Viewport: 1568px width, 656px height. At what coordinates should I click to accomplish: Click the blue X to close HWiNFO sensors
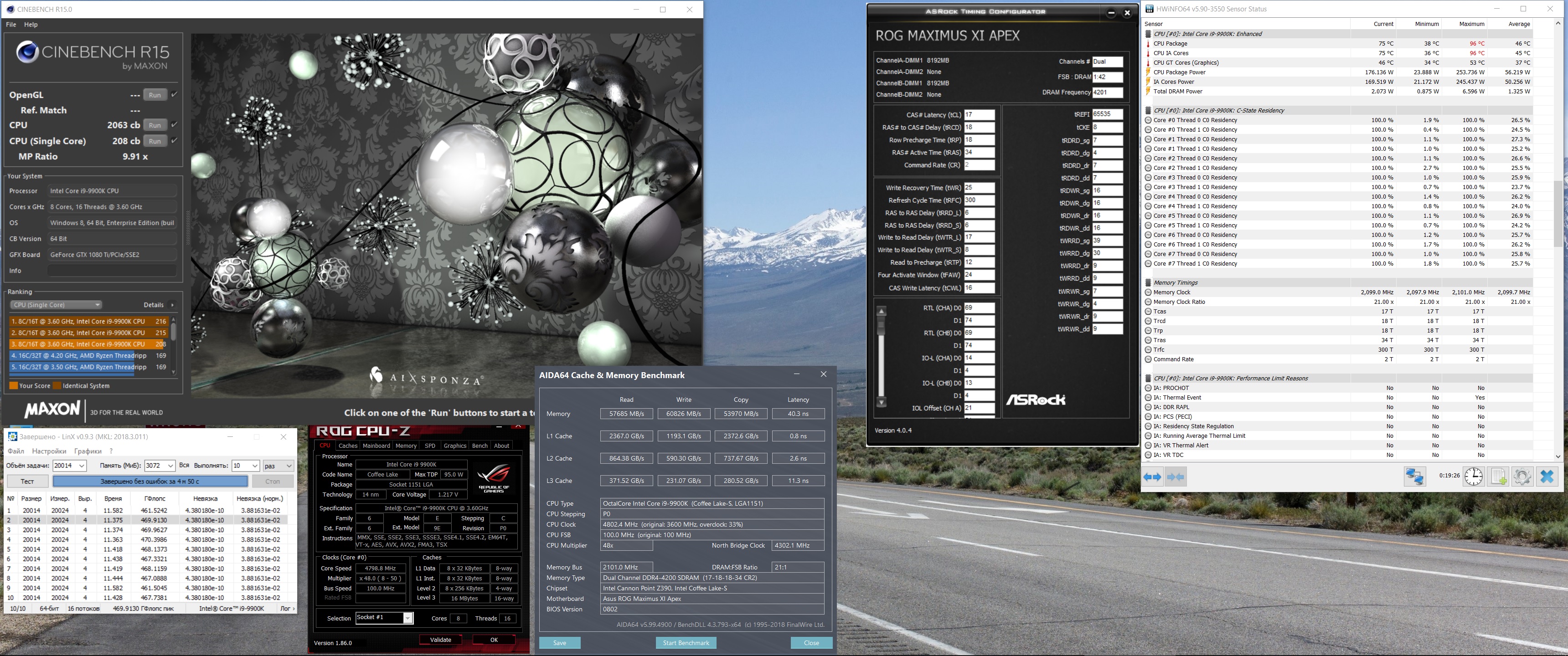point(1547,477)
